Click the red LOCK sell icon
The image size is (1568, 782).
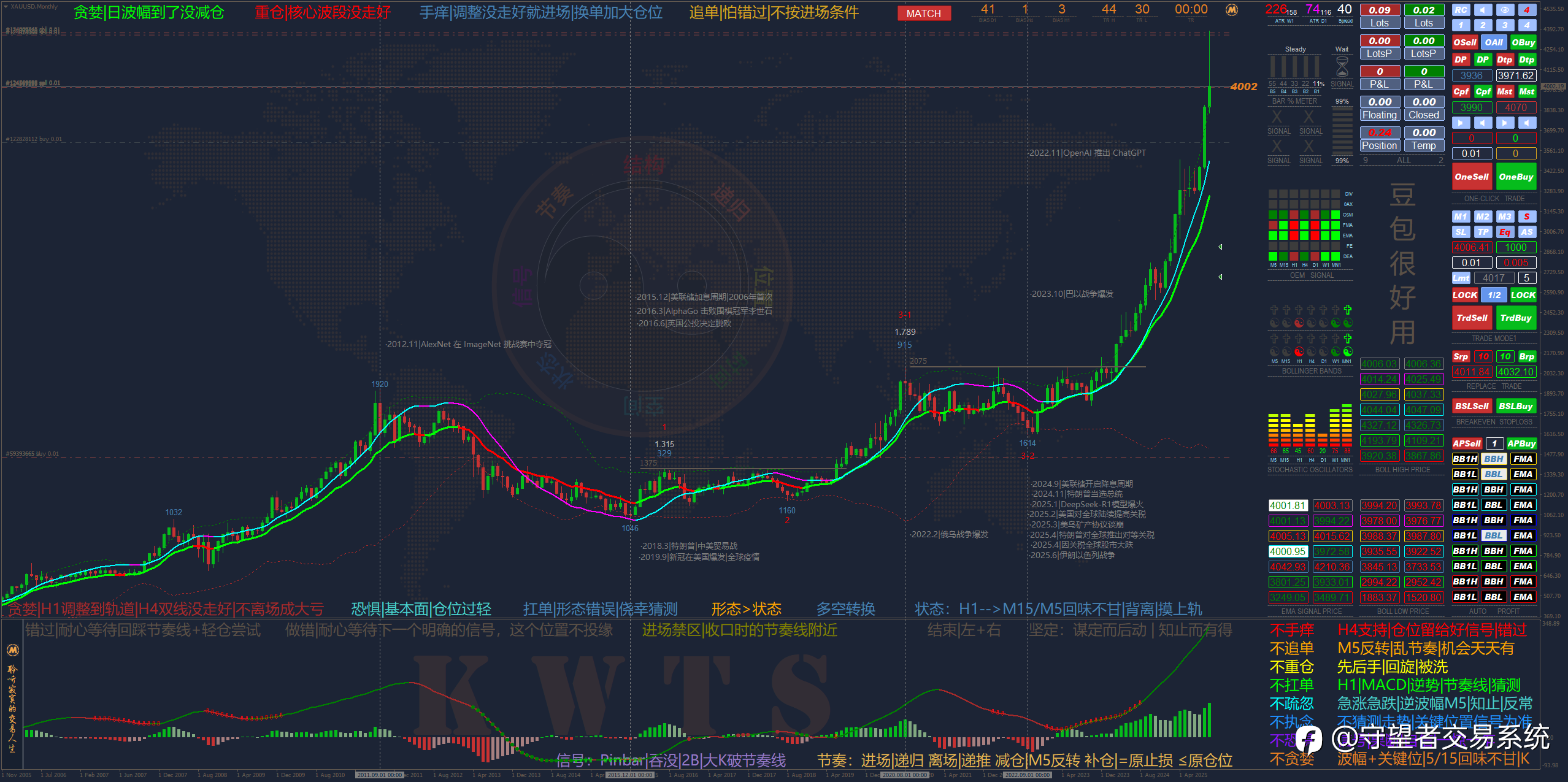click(1464, 295)
